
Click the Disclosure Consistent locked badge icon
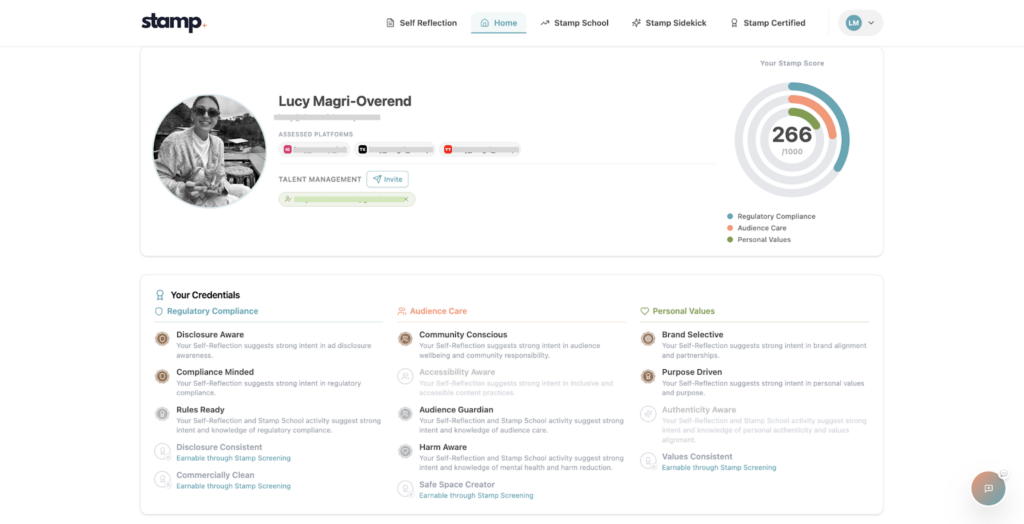pos(162,451)
